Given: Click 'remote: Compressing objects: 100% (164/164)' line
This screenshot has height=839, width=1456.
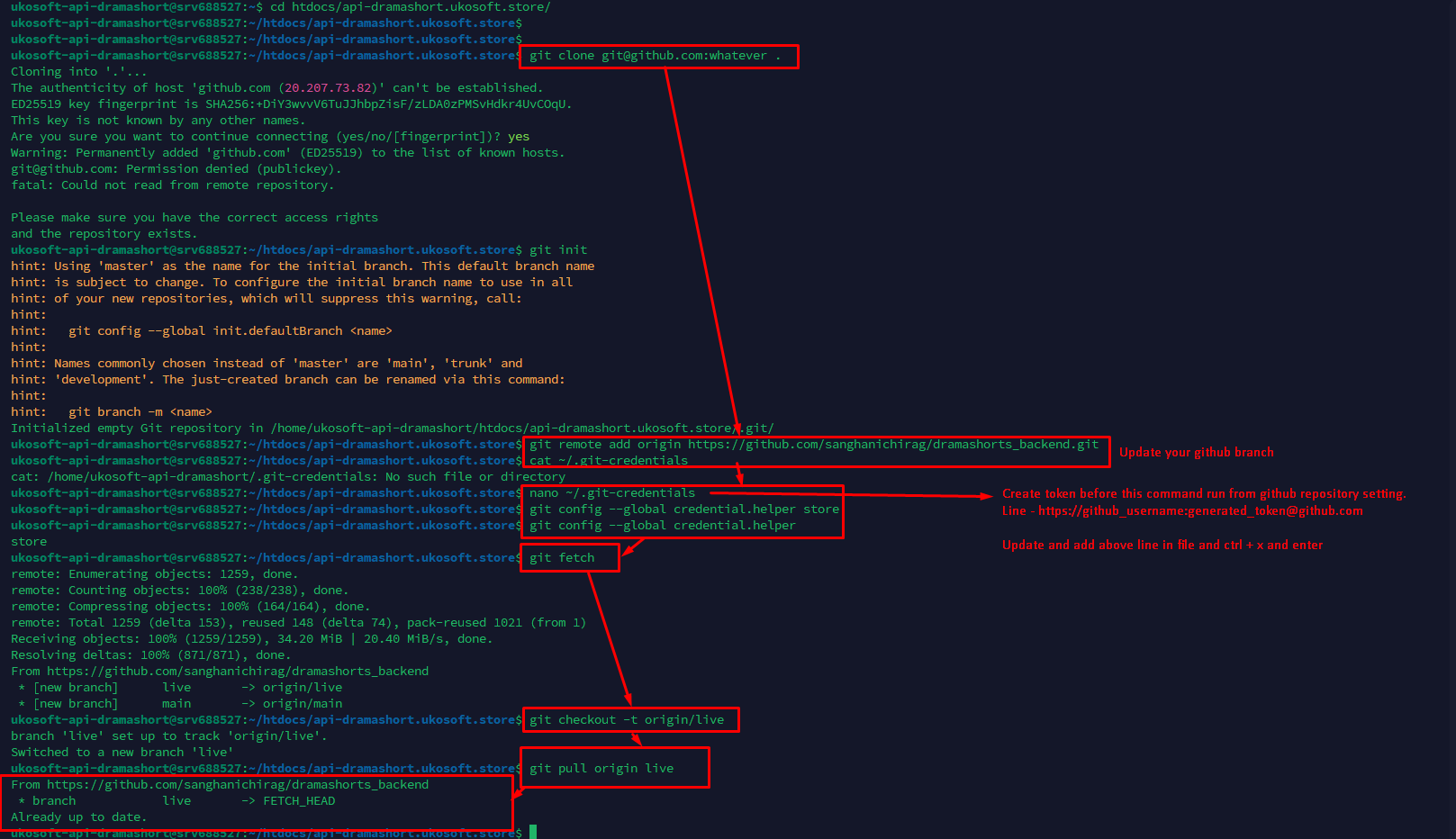Looking at the screenshot, I should pos(190,607).
